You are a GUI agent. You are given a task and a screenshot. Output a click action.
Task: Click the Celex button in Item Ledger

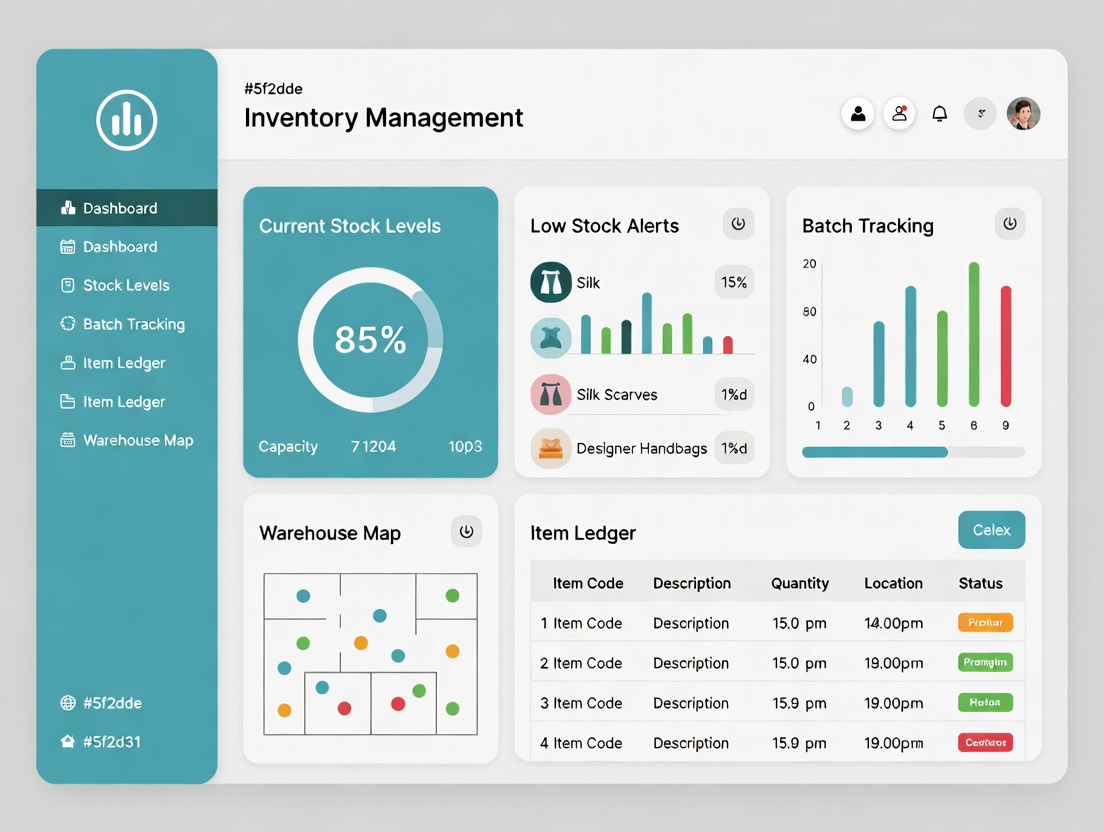(x=991, y=530)
